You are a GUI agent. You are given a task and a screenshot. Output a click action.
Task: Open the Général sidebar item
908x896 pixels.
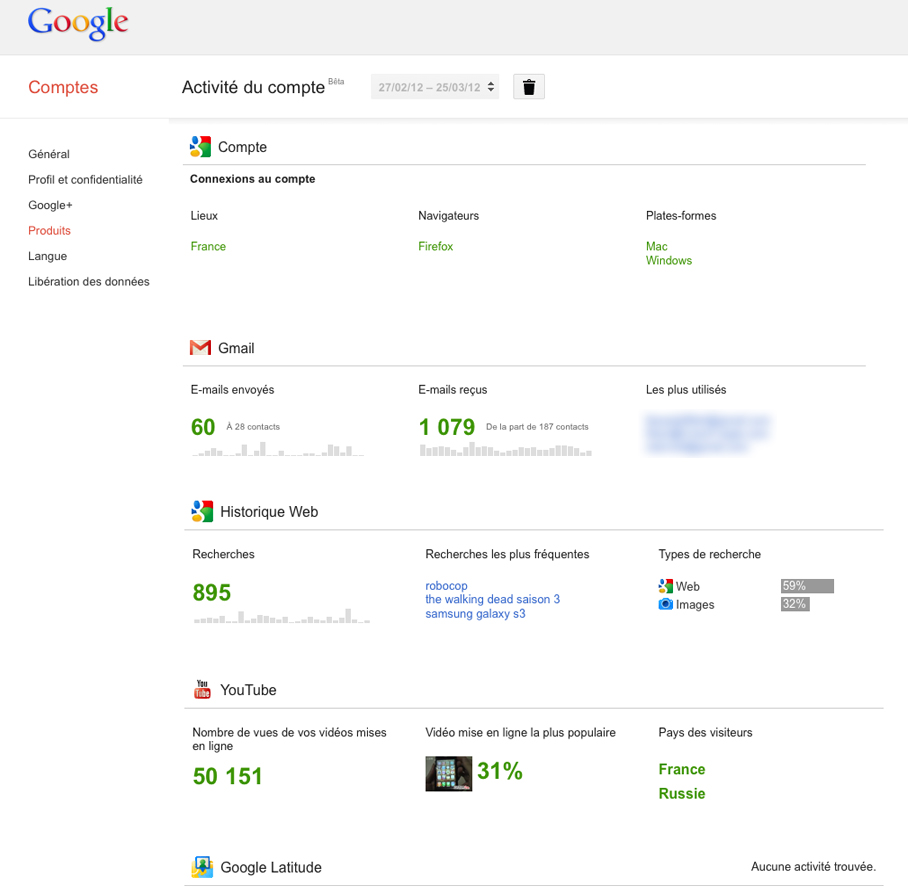tap(49, 154)
